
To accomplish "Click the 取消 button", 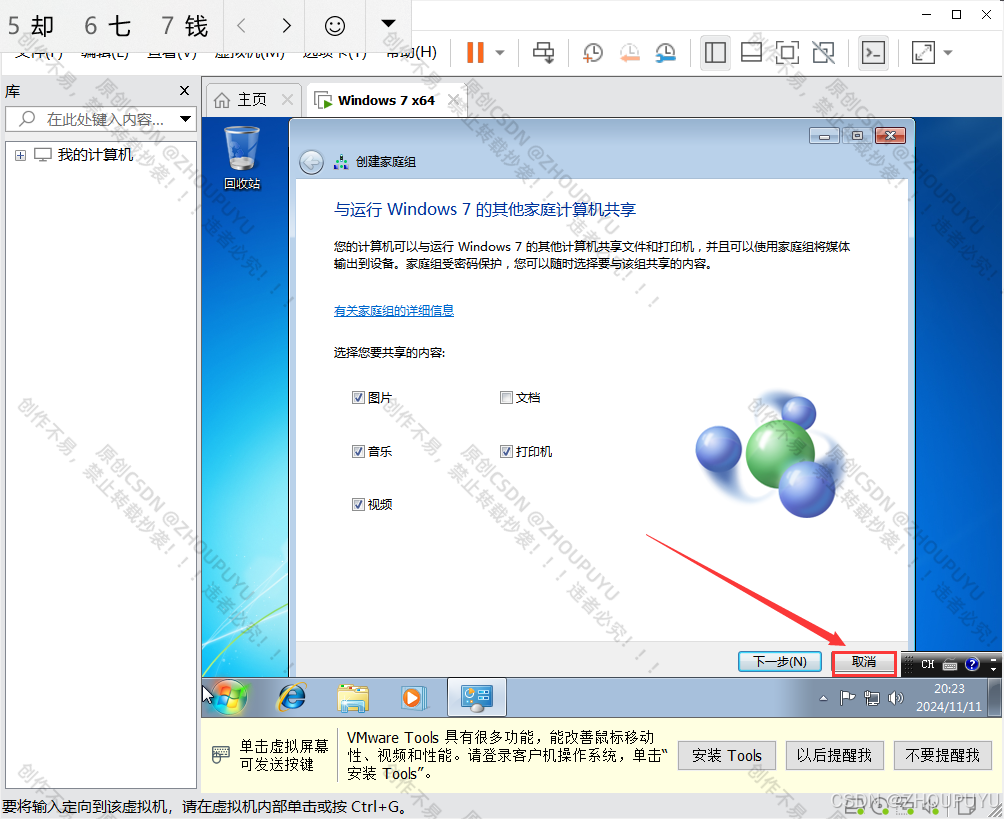I will 864,662.
